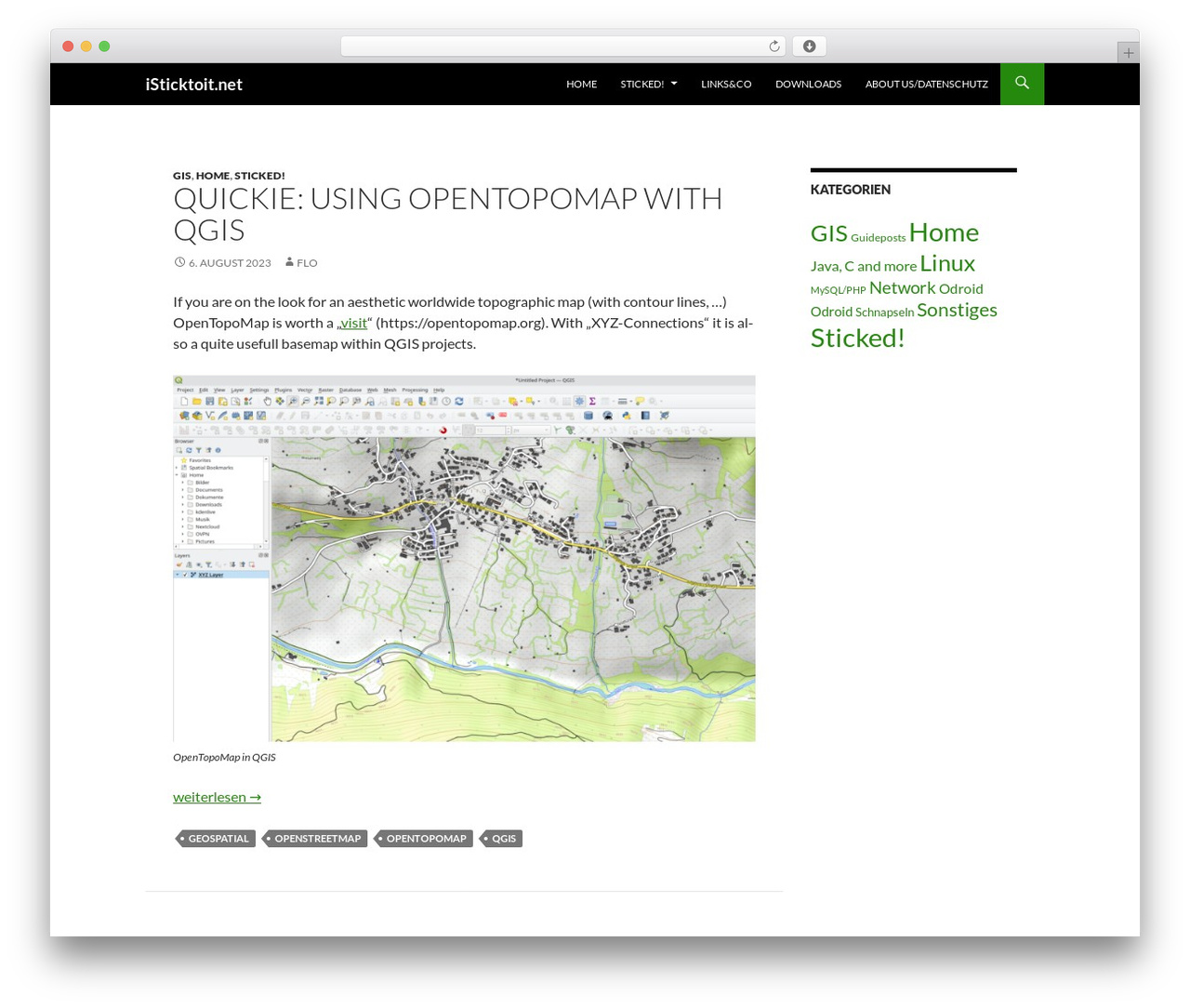Click the STICKED! category above post title
This screenshot has height=1008, width=1190.
click(259, 175)
